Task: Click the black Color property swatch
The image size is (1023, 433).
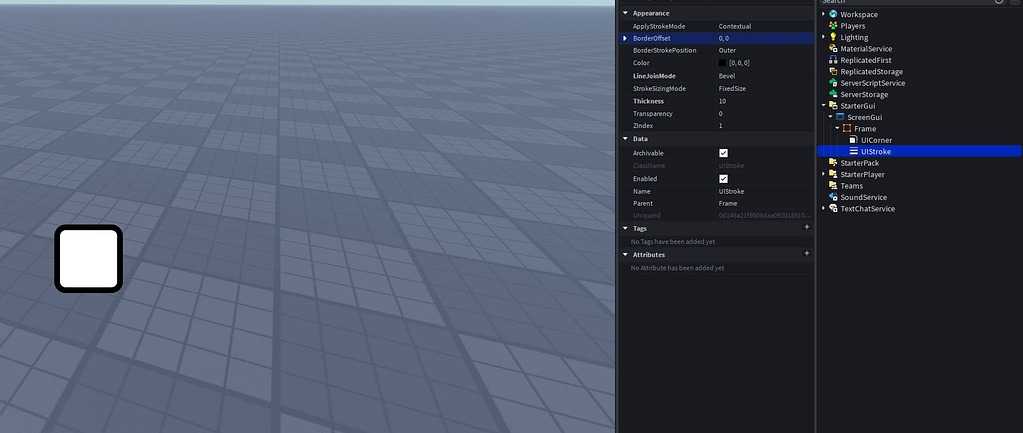Action: [x=722, y=63]
